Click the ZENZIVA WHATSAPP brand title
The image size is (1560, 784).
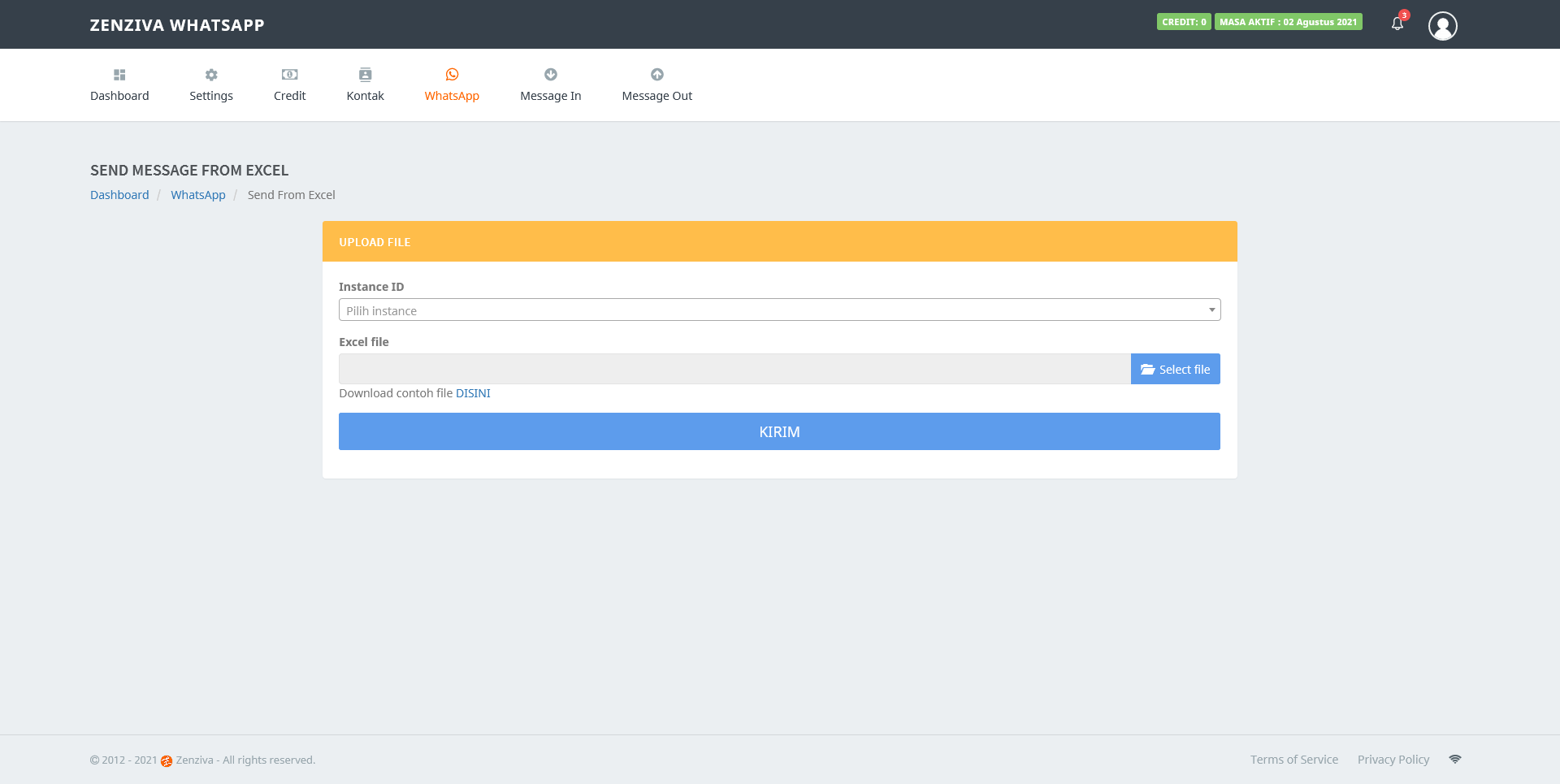coord(177,25)
